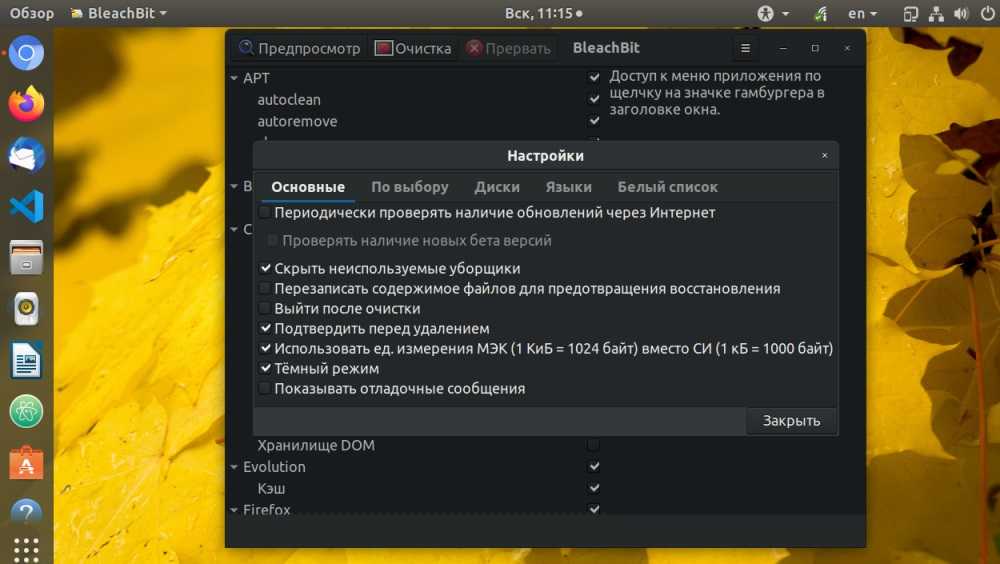Open the Files manager dock icon
The width and height of the screenshot is (1000, 564).
coord(26,258)
